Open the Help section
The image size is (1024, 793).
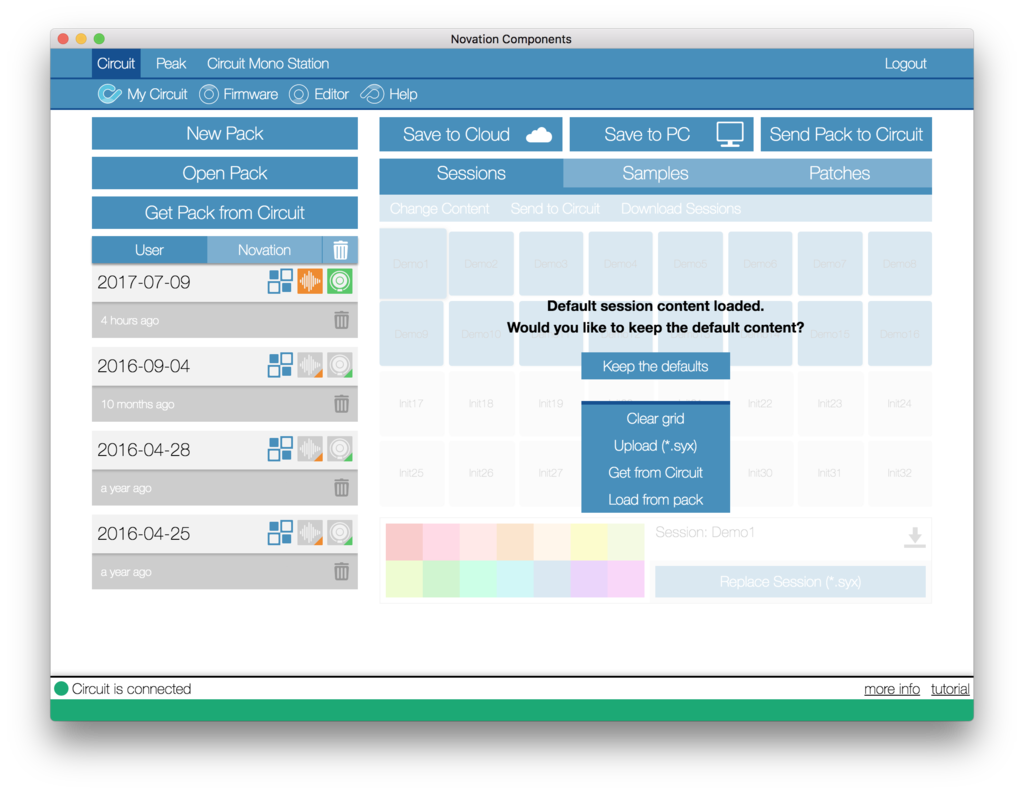click(389, 94)
